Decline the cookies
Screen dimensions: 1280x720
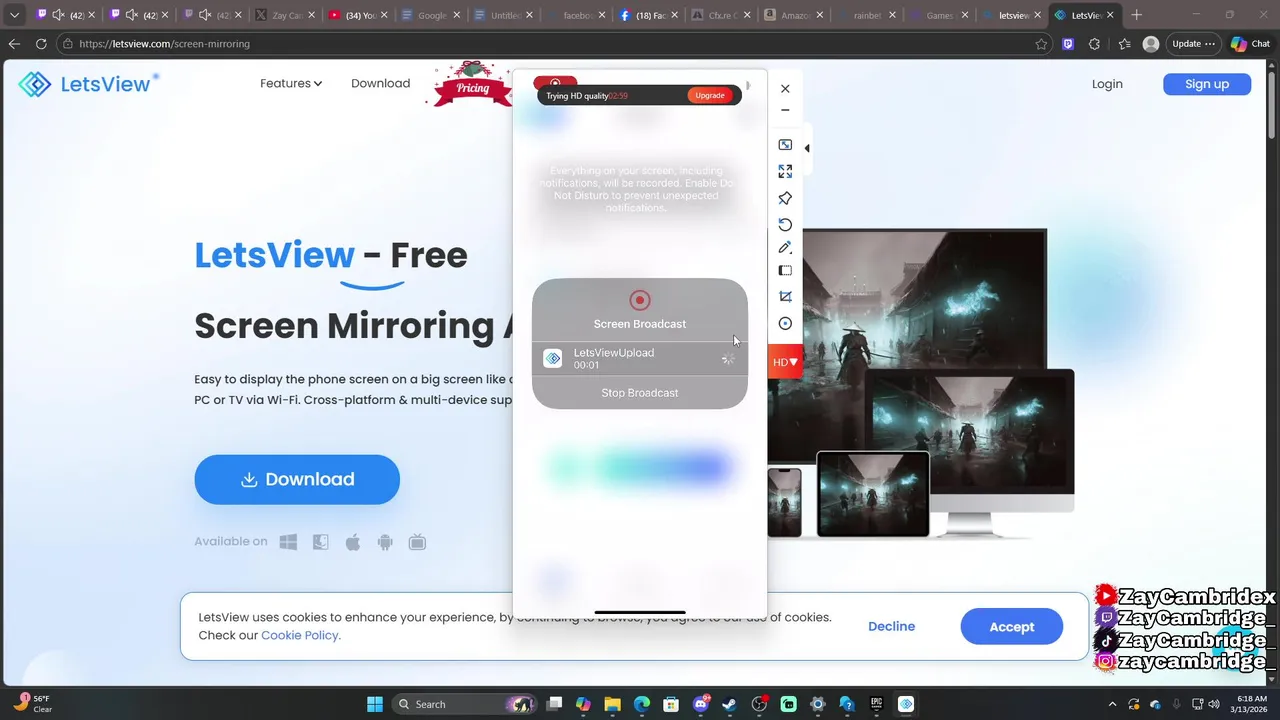coord(891,626)
